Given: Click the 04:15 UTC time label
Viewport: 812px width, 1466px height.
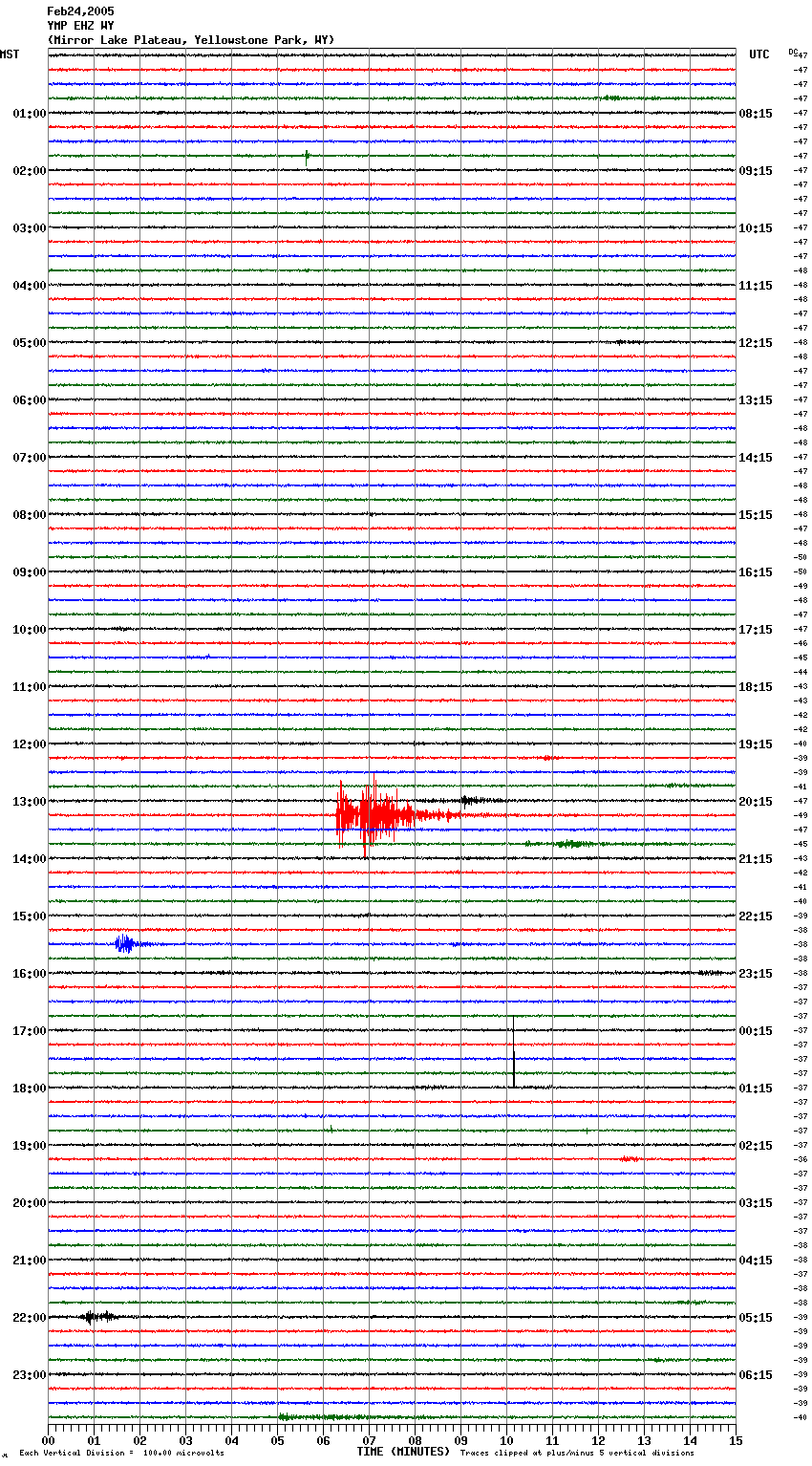Looking at the screenshot, I should tap(756, 1261).
